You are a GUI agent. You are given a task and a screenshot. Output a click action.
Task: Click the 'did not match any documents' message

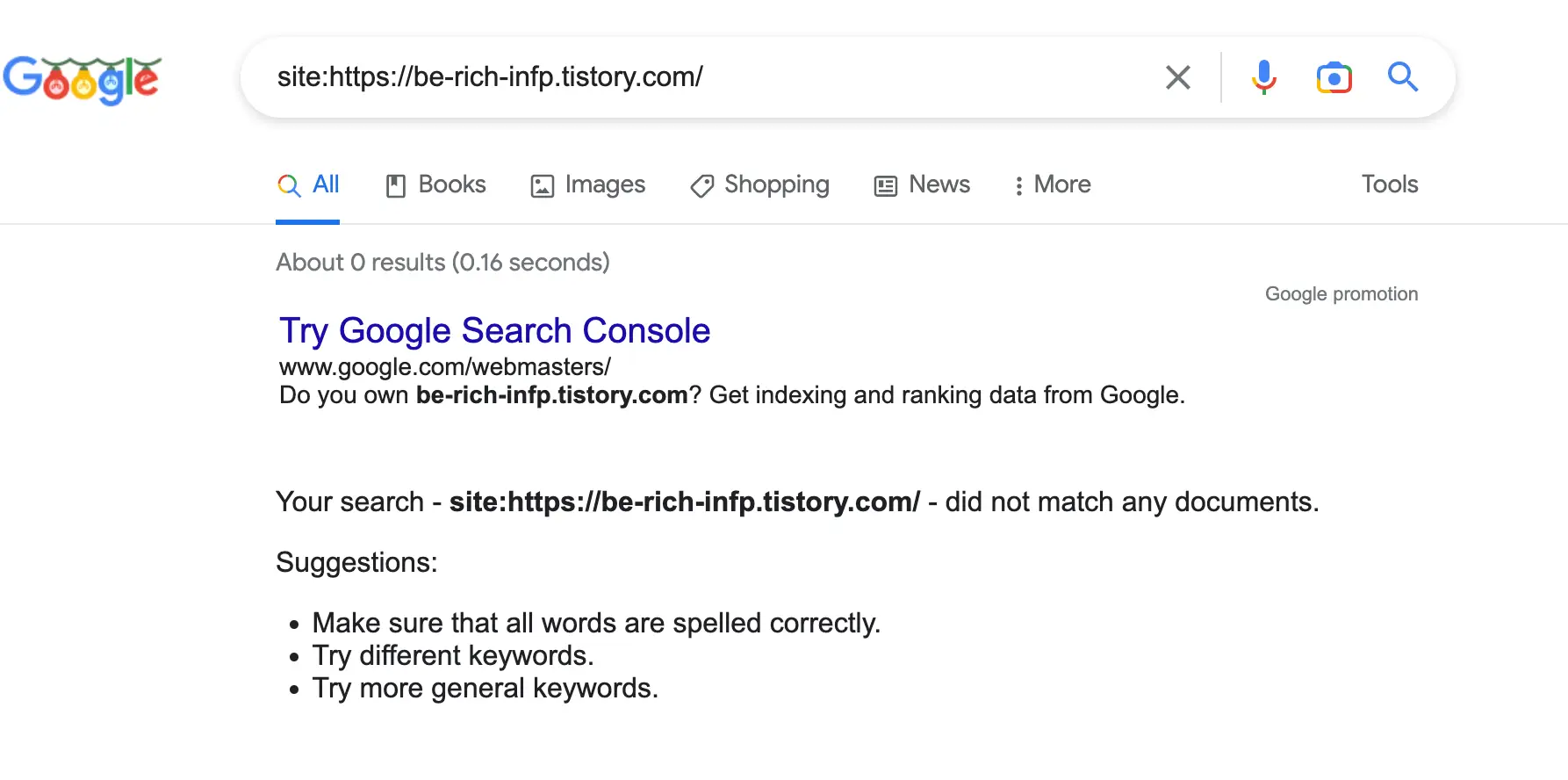pos(797,502)
